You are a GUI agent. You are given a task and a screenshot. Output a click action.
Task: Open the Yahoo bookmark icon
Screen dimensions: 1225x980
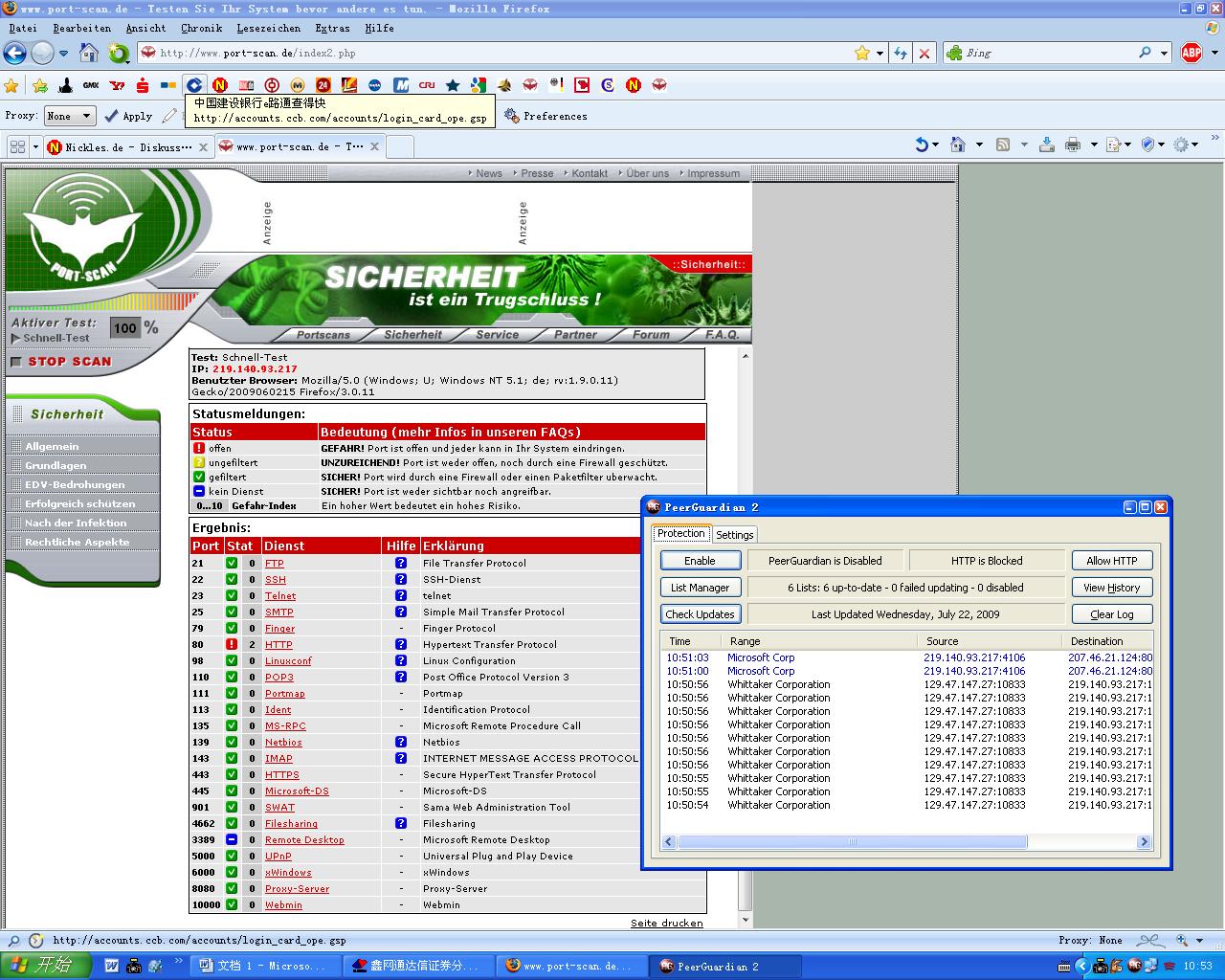coord(117,85)
